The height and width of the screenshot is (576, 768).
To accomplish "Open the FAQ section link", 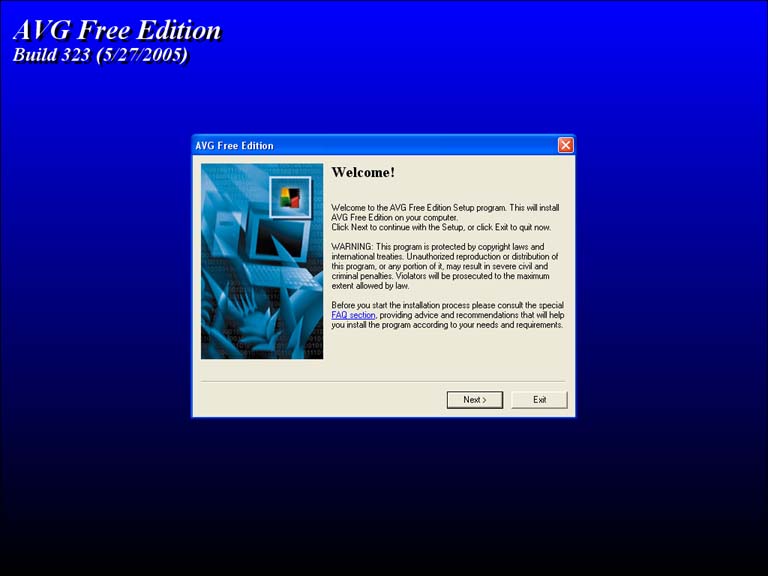I will click(353, 315).
